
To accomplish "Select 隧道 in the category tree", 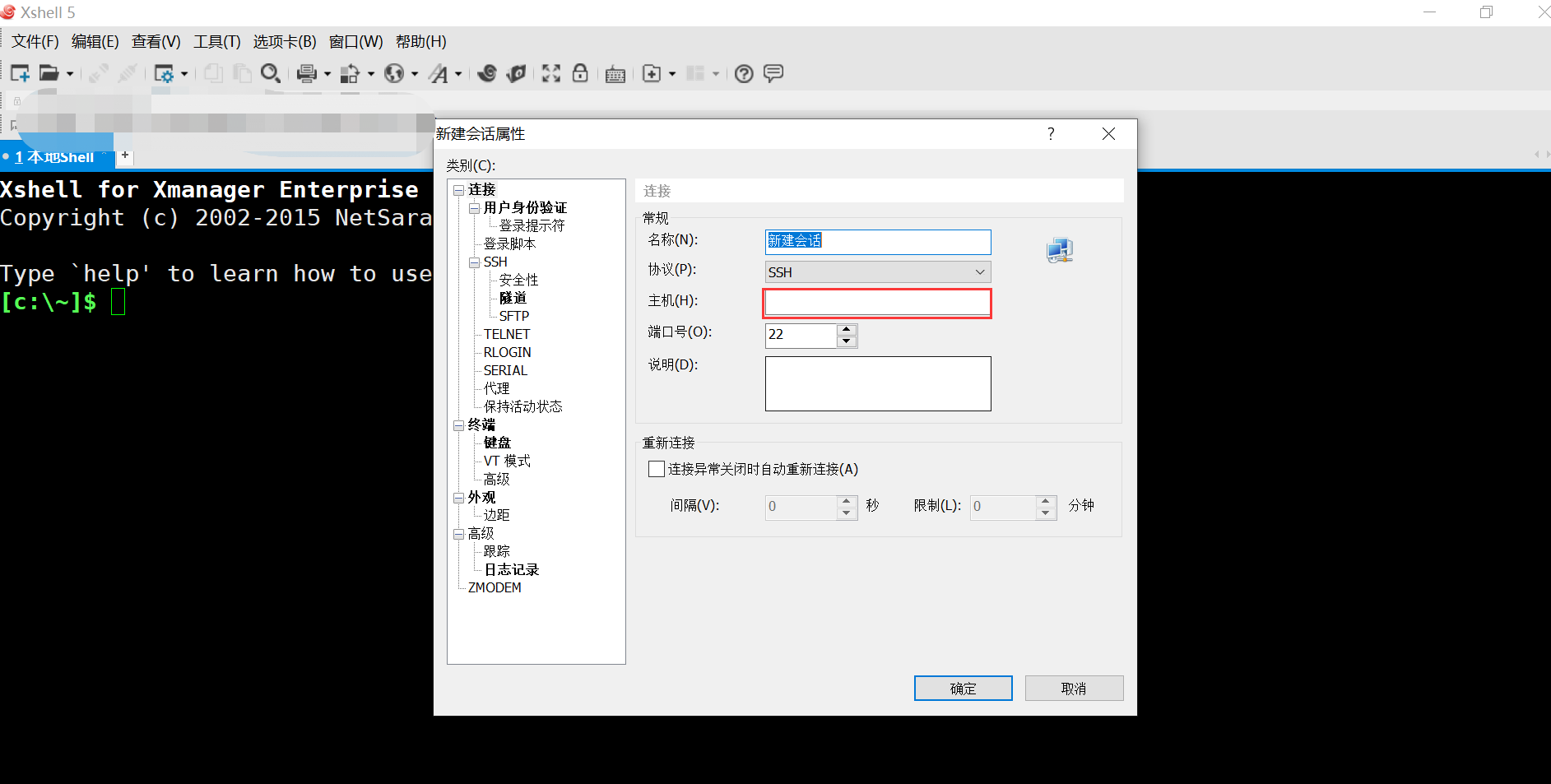I will [513, 298].
